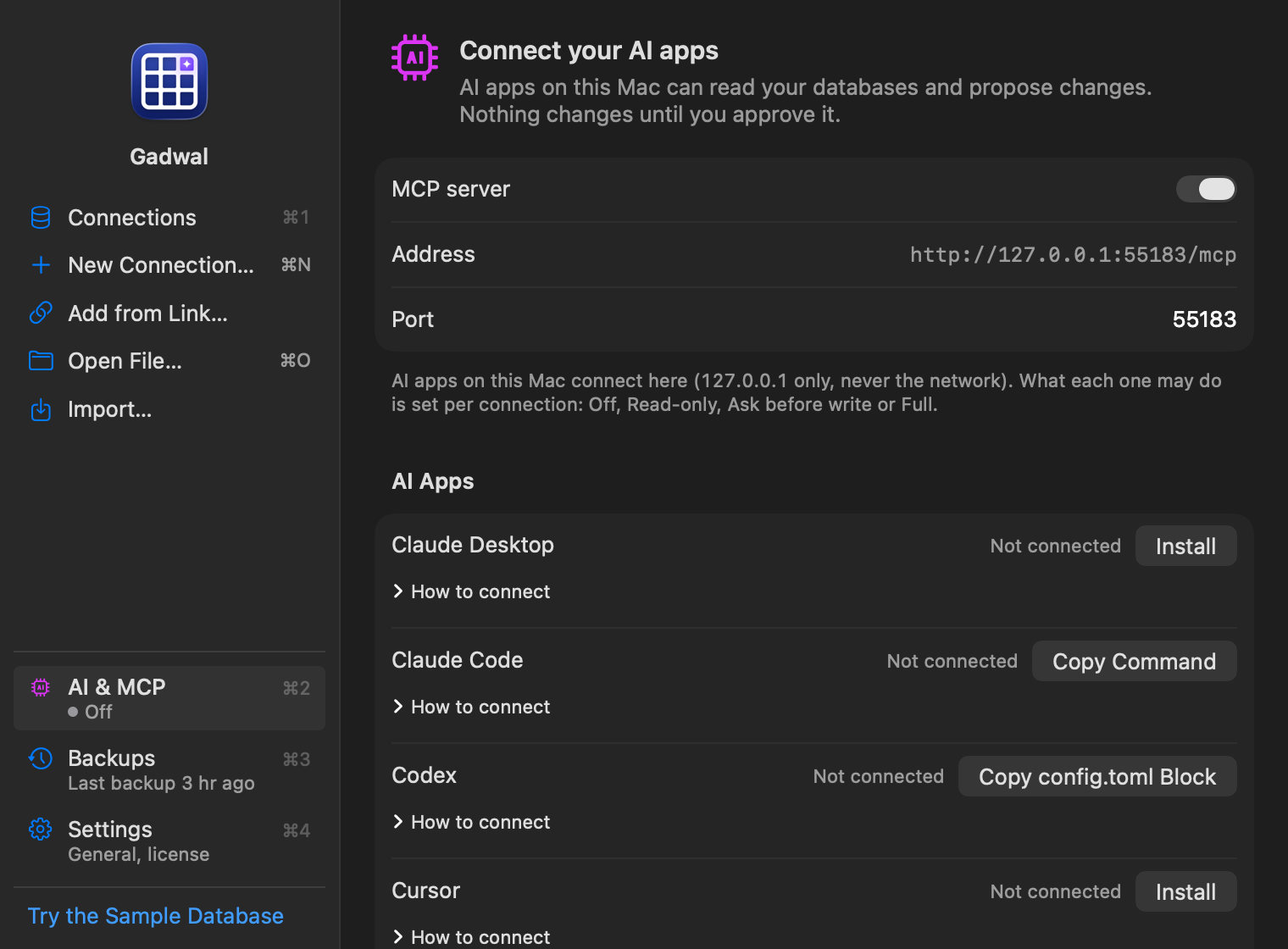Viewport: 1288px width, 949px height.
Task: Click the Gadwal app name text
Action: pyautogui.click(x=169, y=157)
